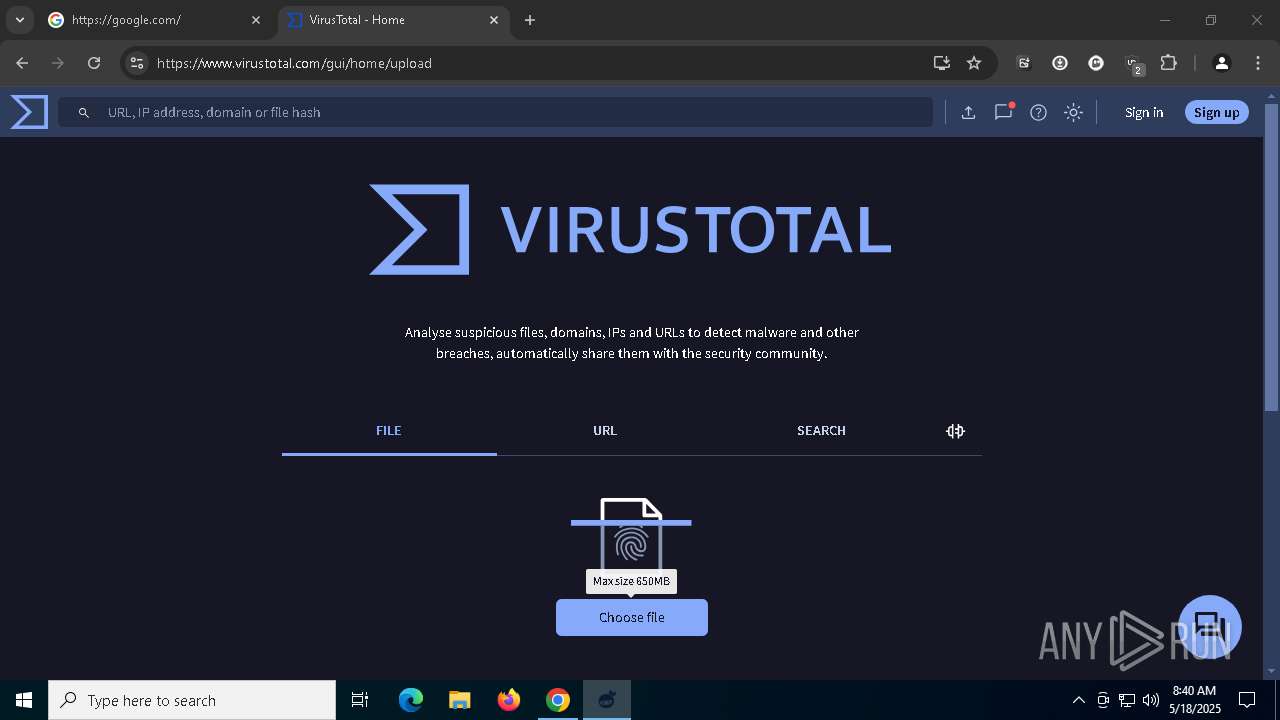Click the address bar URL

point(294,63)
